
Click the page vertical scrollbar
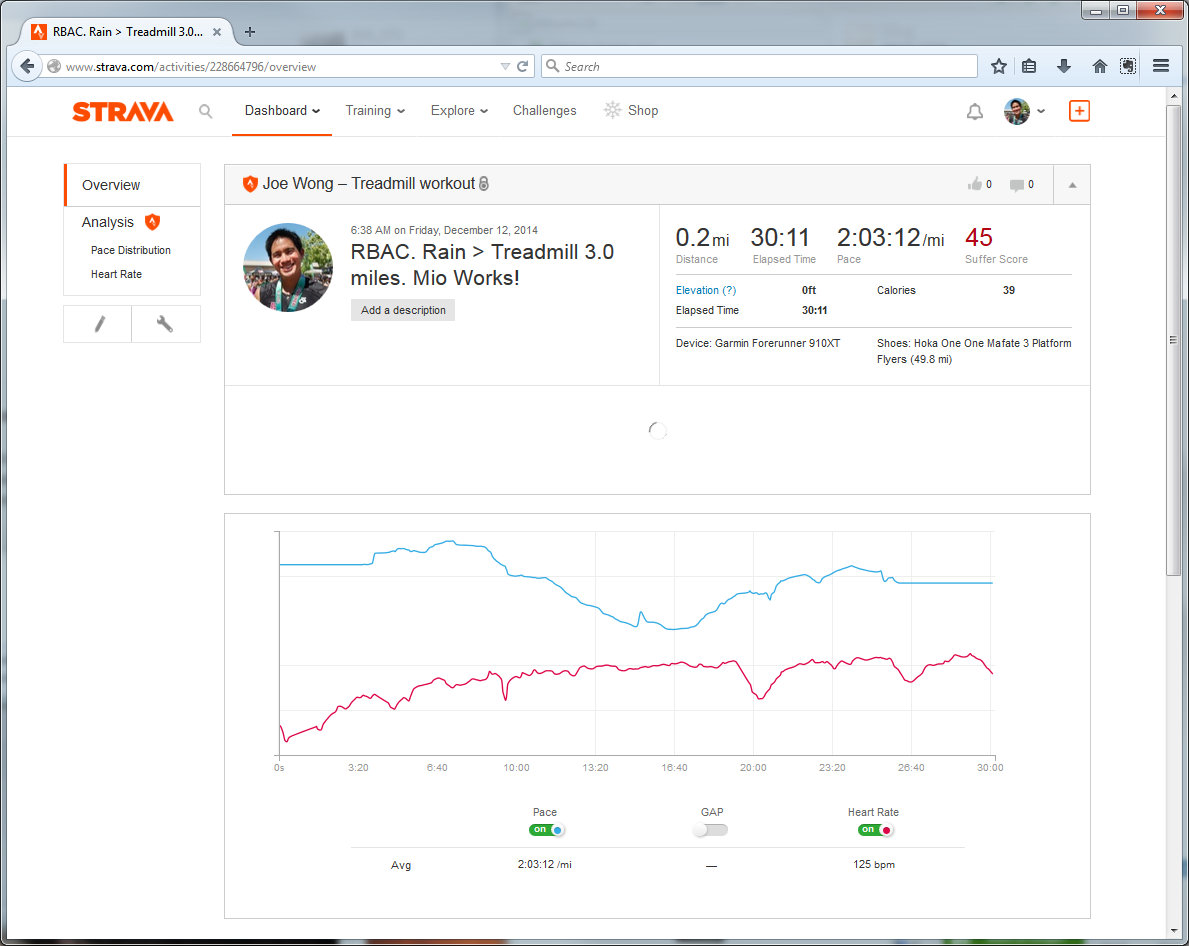(1174, 340)
